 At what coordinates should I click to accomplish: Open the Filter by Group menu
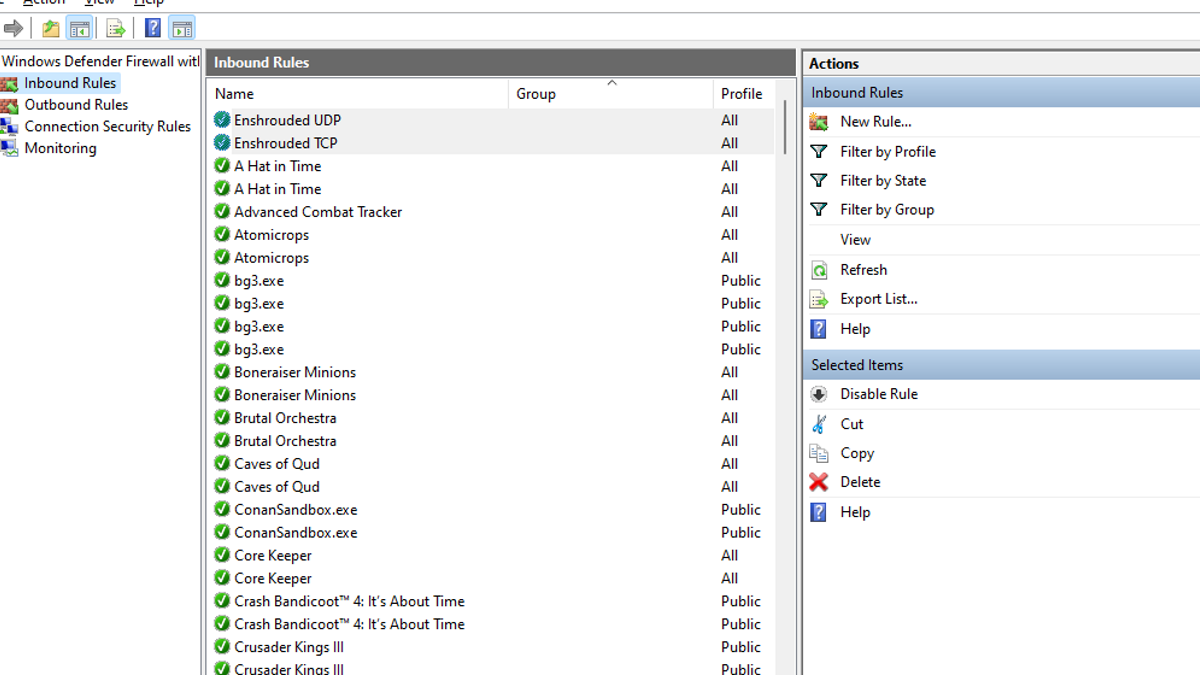884,209
